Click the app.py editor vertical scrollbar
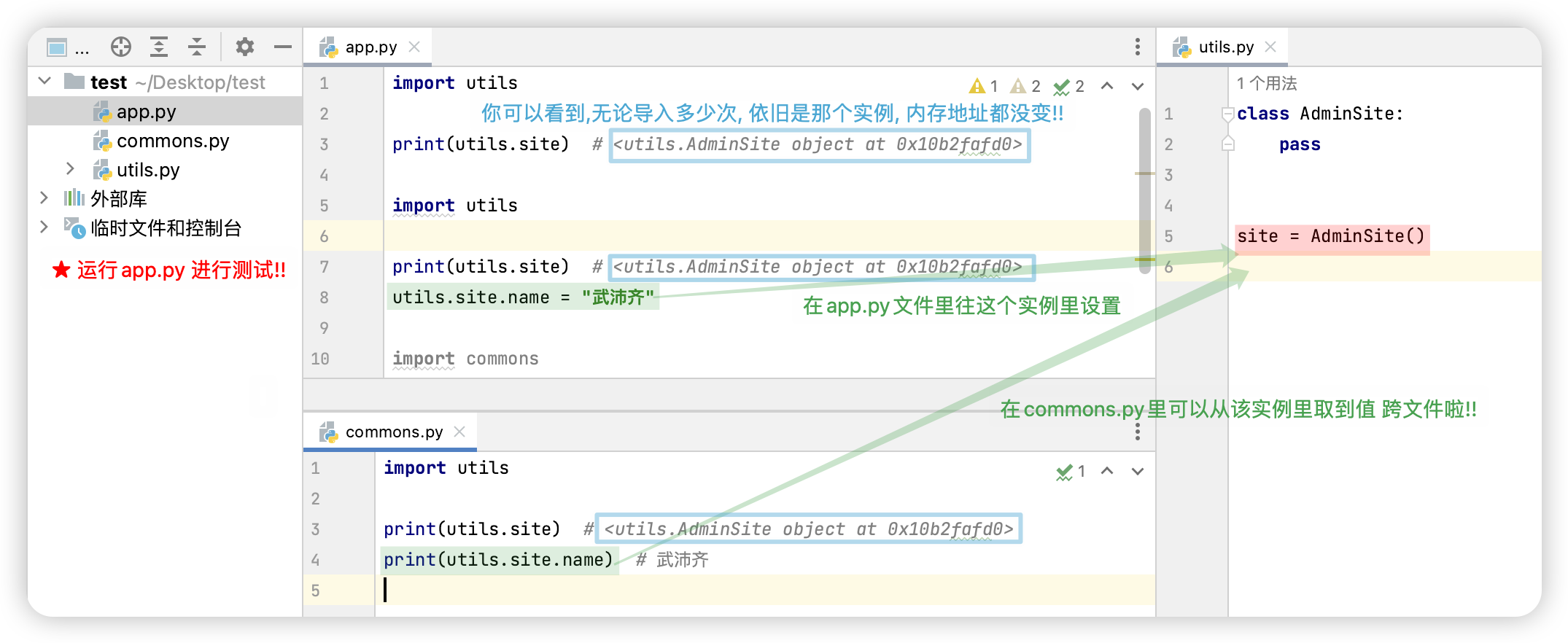Screen dimensions: 1568x643 click(x=1145, y=190)
